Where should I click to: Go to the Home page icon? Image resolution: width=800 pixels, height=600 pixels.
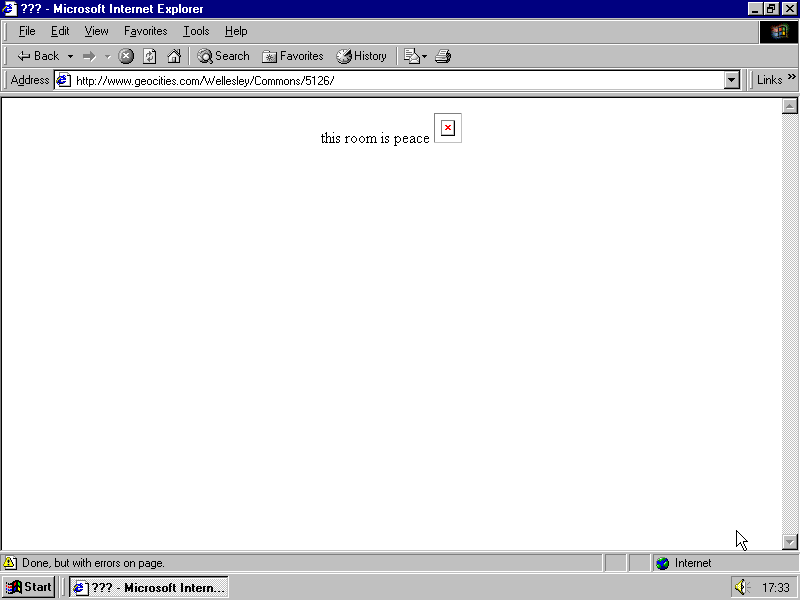[174, 56]
